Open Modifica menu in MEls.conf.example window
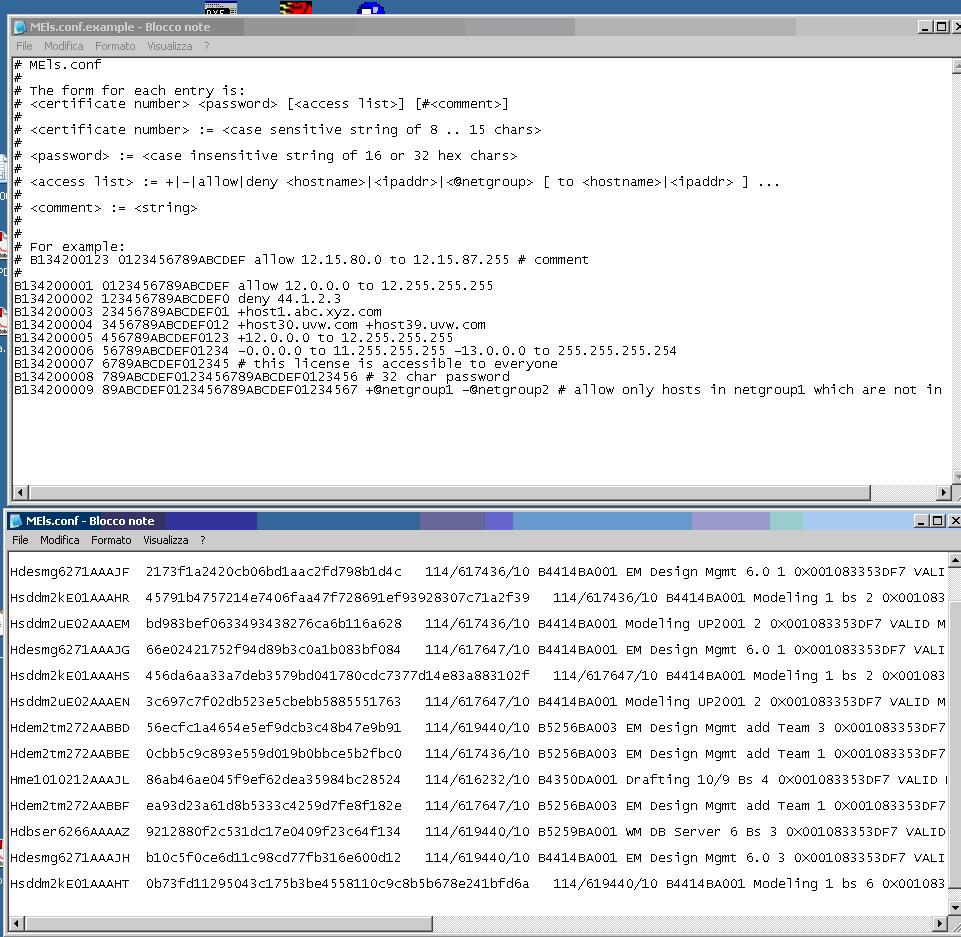The width and height of the screenshot is (961, 937). [63, 46]
